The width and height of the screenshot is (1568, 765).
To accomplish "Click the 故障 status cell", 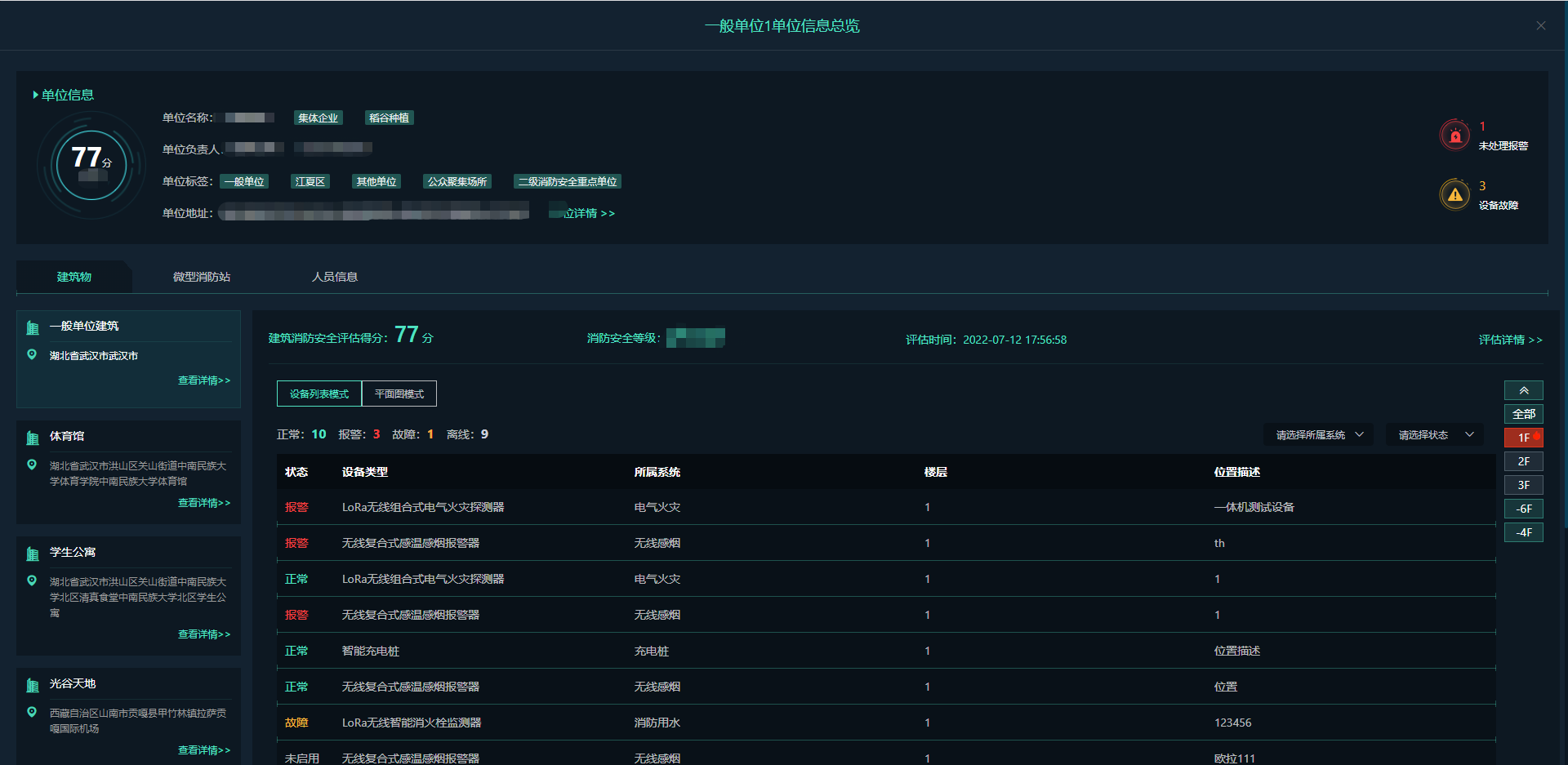I will pos(296,723).
